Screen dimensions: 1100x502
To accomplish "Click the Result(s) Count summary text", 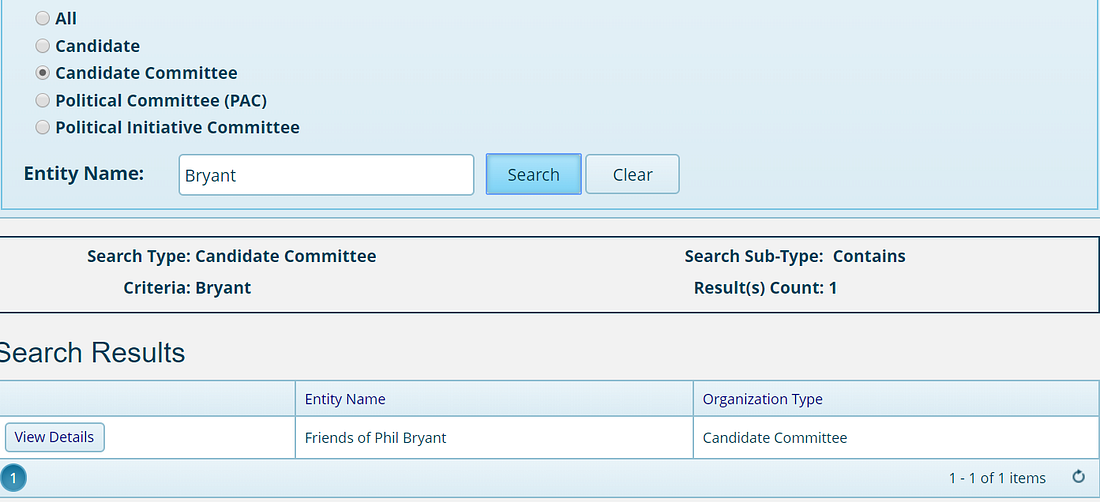I will click(x=765, y=287).
